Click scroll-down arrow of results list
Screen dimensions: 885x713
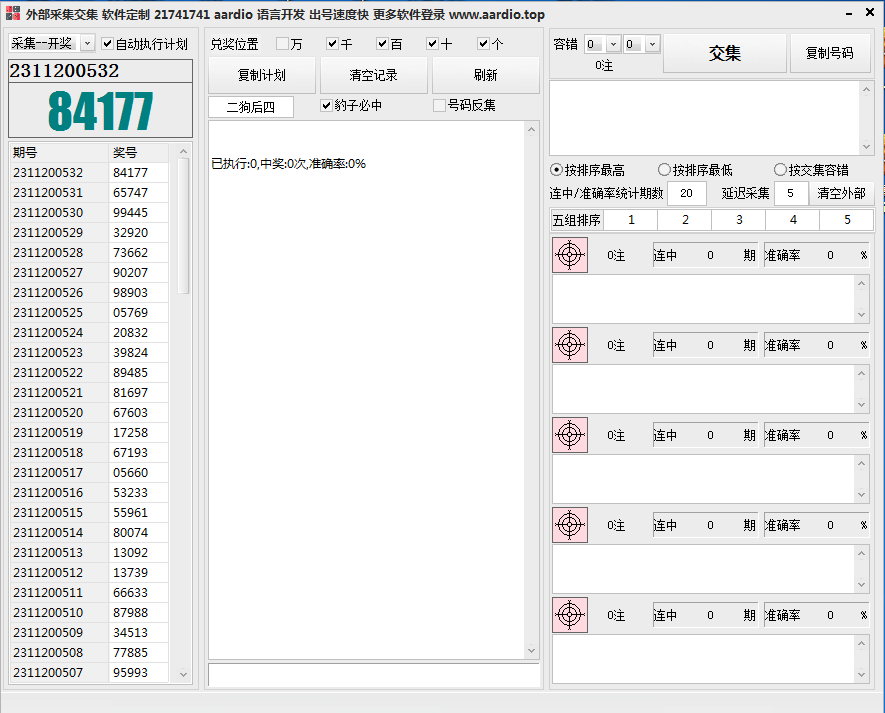[183, 674]
